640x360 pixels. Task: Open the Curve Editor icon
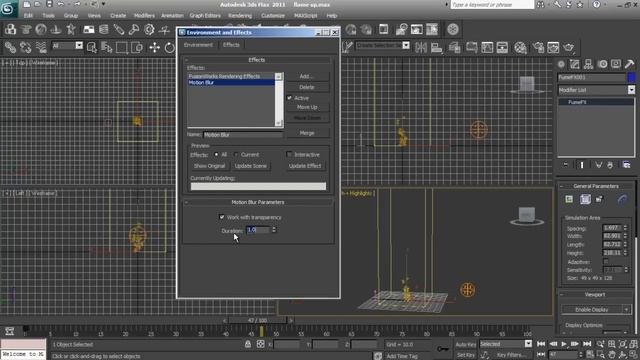(x=487, y=47)
